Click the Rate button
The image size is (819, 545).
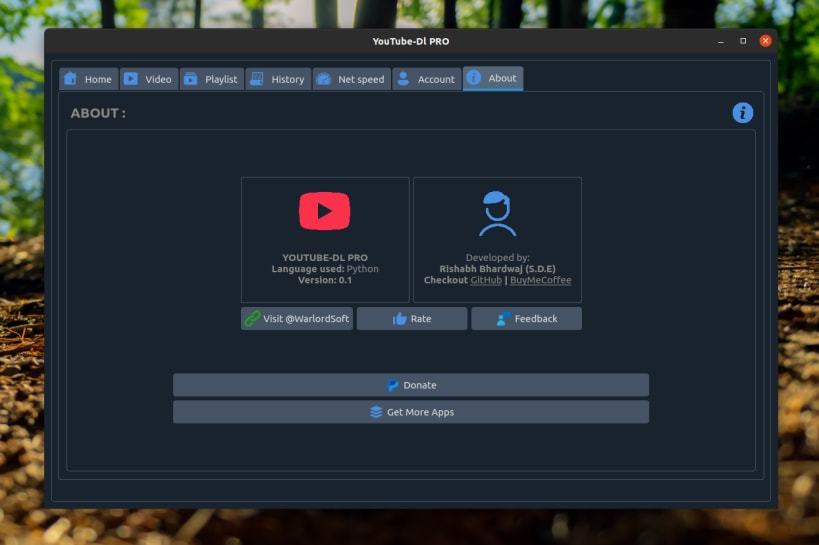pyautogui.click(x=412, y=319)
